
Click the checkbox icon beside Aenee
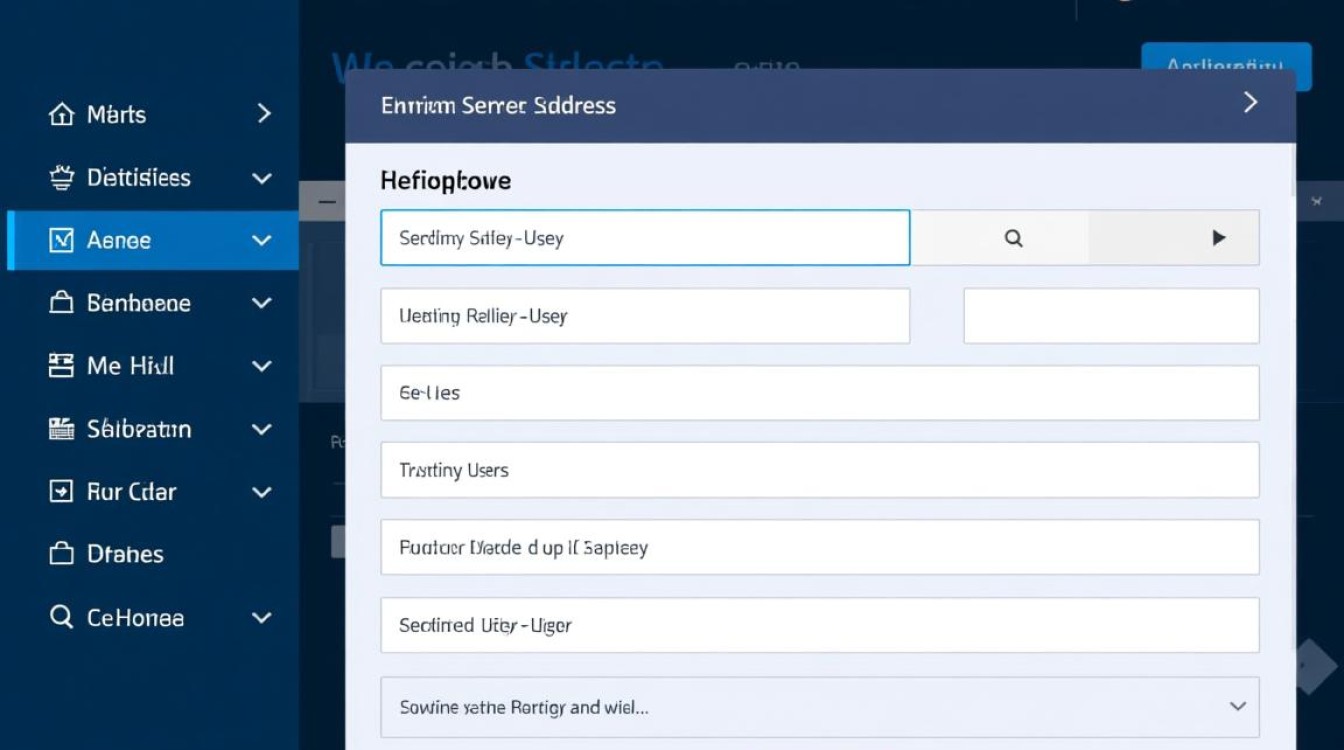coord(61,240)
